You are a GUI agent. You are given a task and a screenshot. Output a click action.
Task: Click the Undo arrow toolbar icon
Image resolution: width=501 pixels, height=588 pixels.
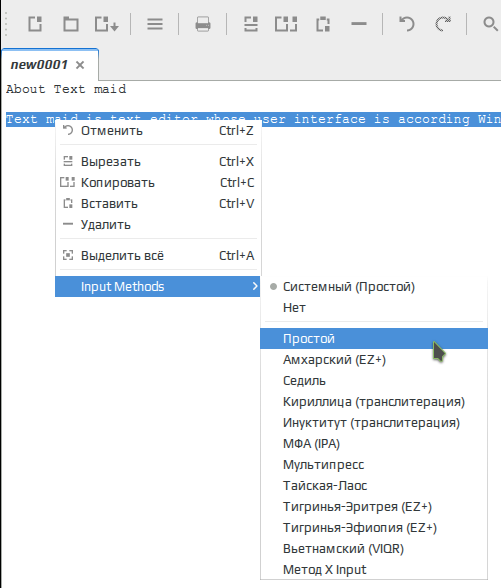407,24
